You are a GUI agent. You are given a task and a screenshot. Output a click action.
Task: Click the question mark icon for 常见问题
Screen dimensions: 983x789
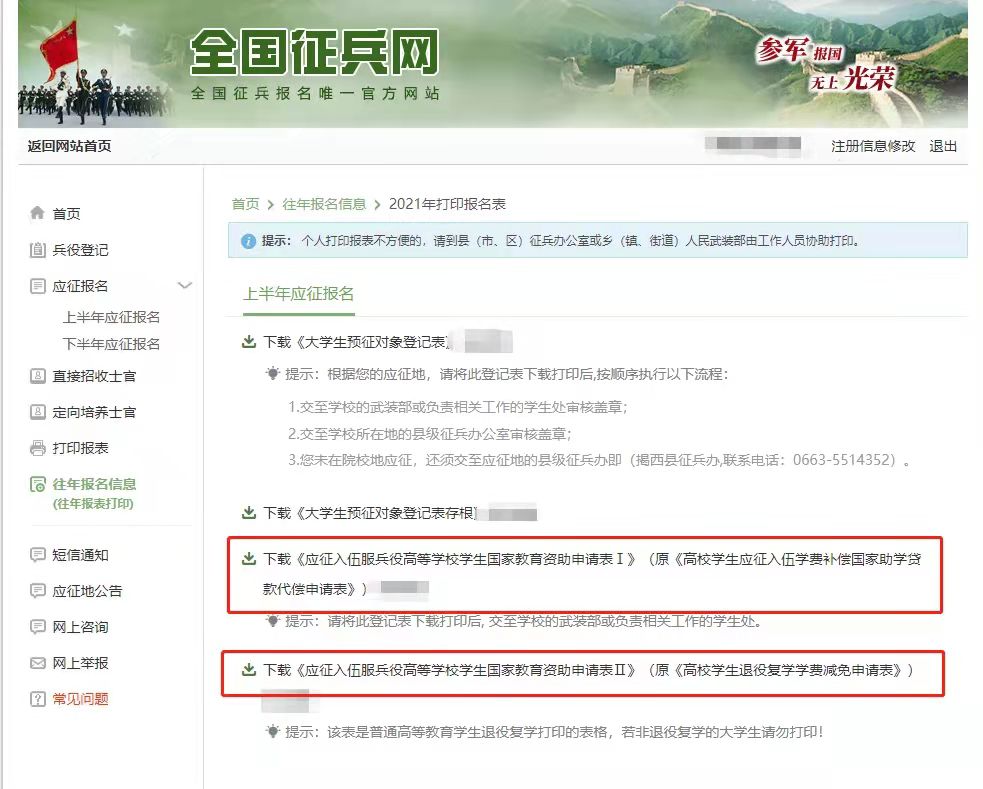point(38,699)
